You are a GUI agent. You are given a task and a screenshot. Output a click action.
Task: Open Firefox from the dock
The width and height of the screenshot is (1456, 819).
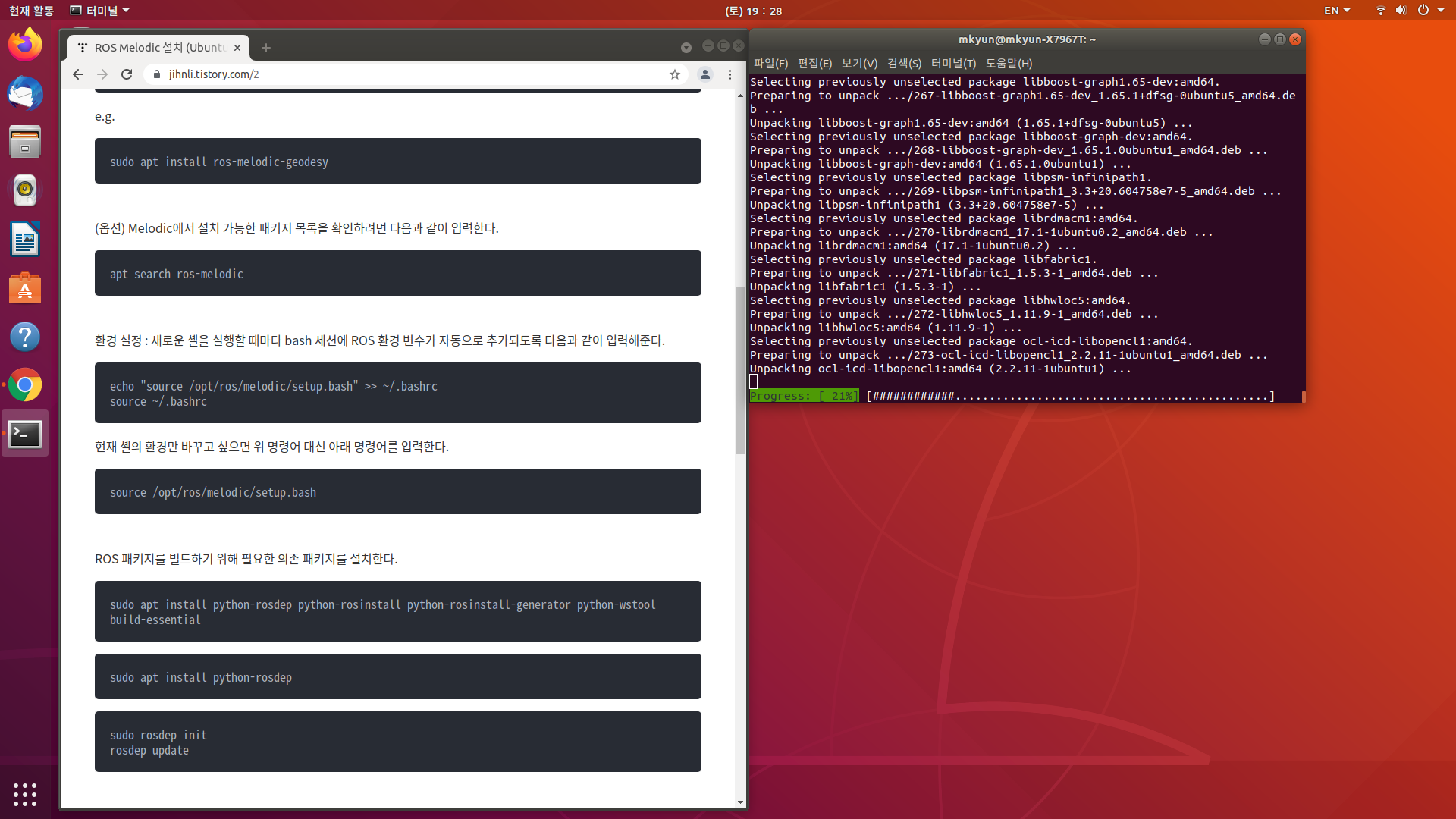[25, 45]
